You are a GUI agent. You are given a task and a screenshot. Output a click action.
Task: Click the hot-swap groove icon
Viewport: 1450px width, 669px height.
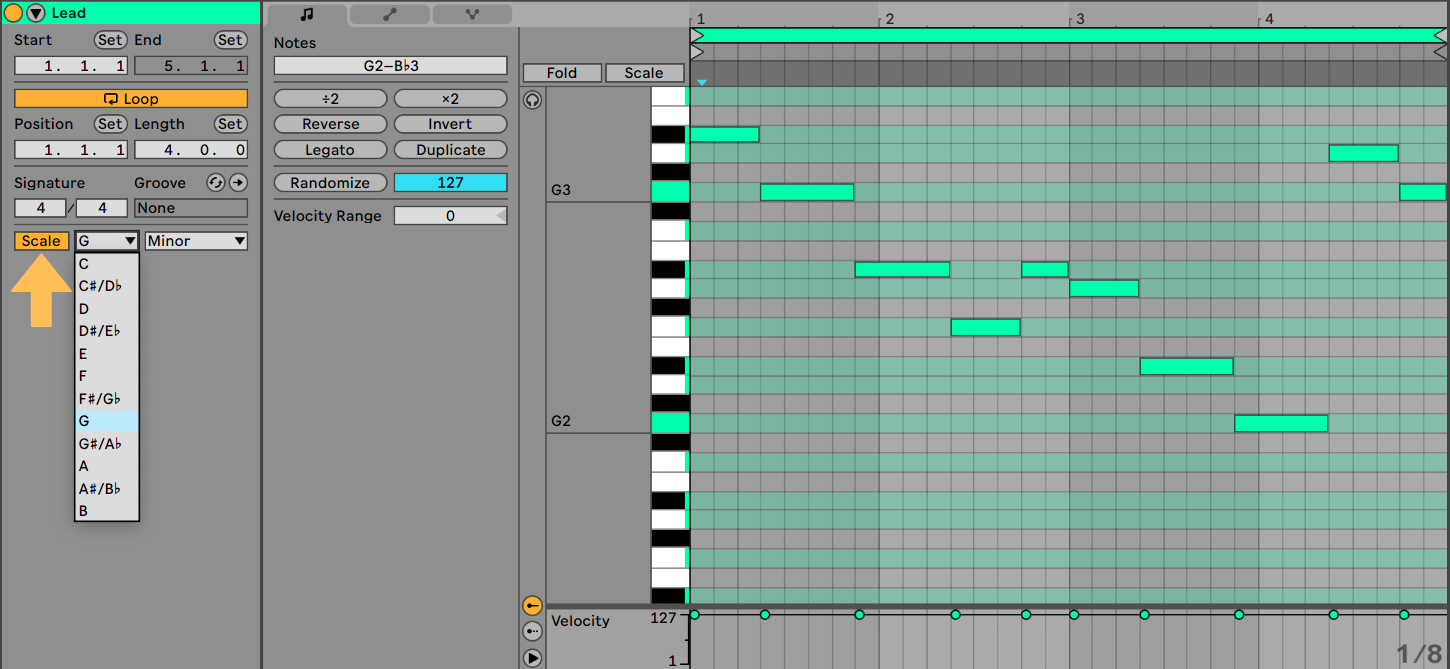point(215,182)
